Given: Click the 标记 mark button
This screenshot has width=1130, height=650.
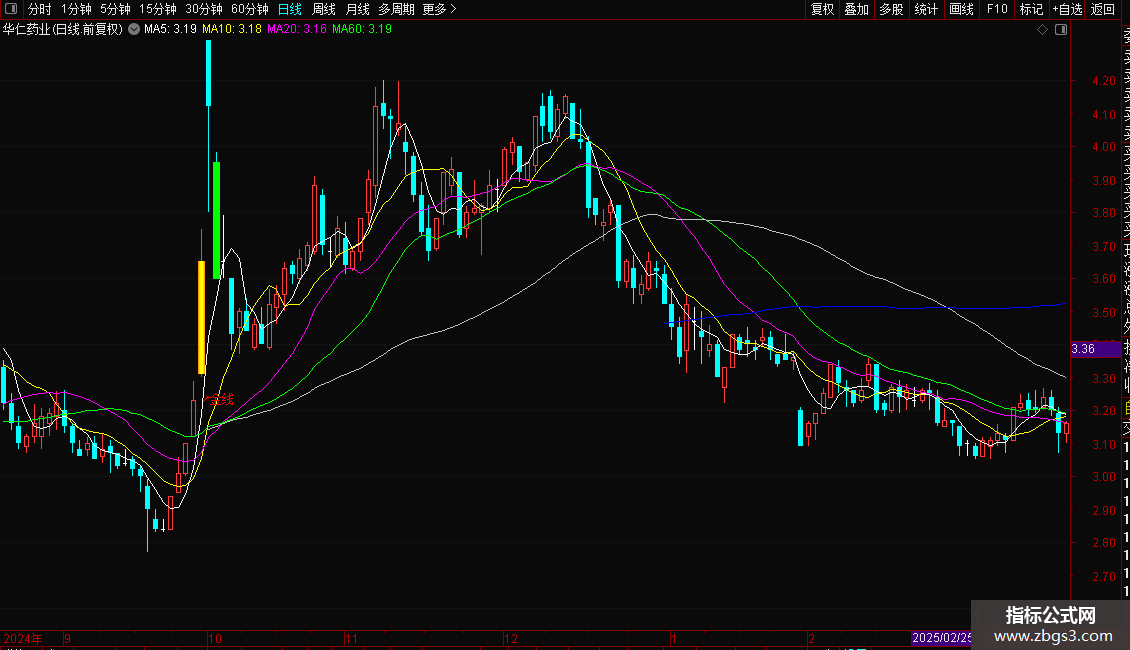Looking at the screenshot, I should click(1031, 9).
